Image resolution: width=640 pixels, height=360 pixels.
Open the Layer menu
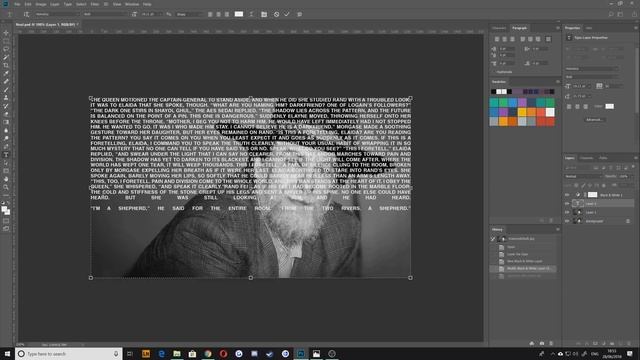pyautogui.click(x=55, y=4)
